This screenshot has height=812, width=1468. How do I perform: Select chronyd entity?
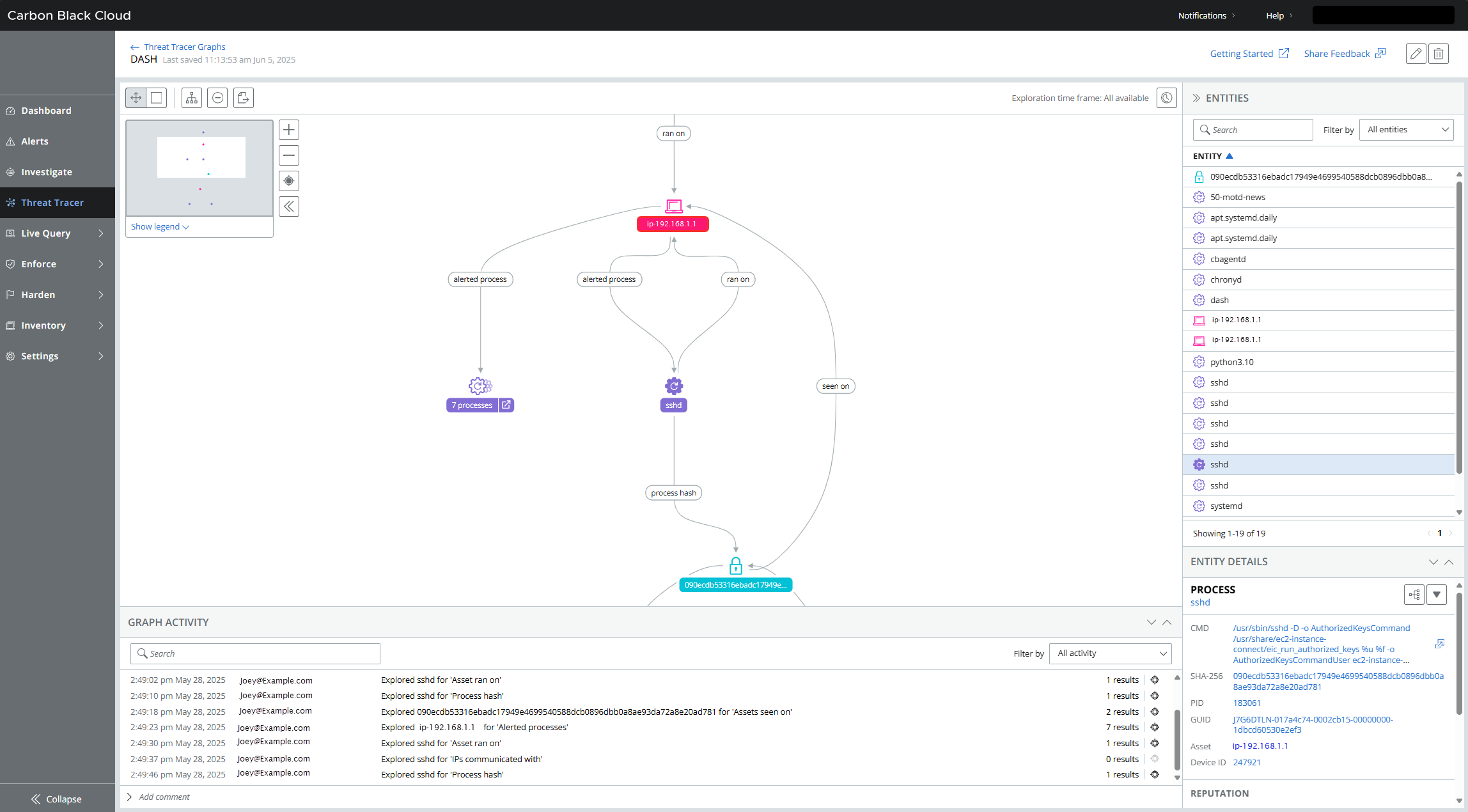(1318, 279)
